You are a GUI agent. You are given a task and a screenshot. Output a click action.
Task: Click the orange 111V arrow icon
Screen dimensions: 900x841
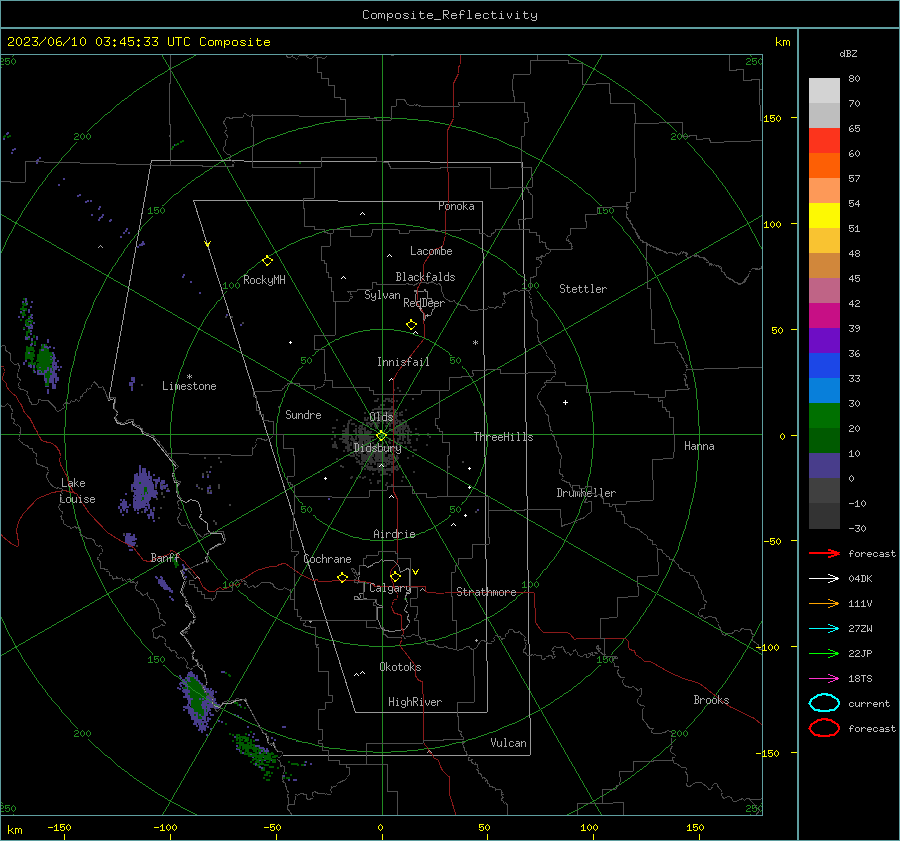[x=824, y=603]
